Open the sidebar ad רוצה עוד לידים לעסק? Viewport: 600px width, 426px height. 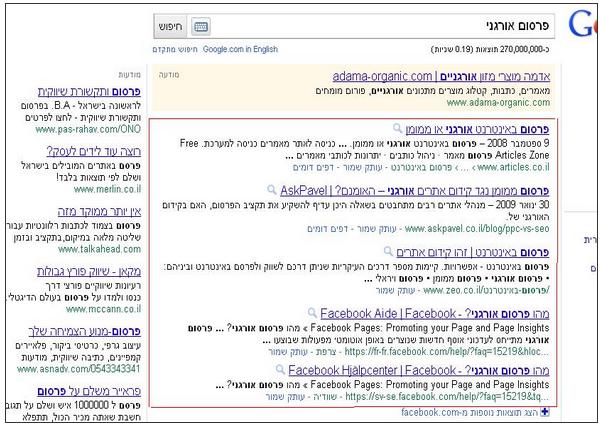(93, 152)
